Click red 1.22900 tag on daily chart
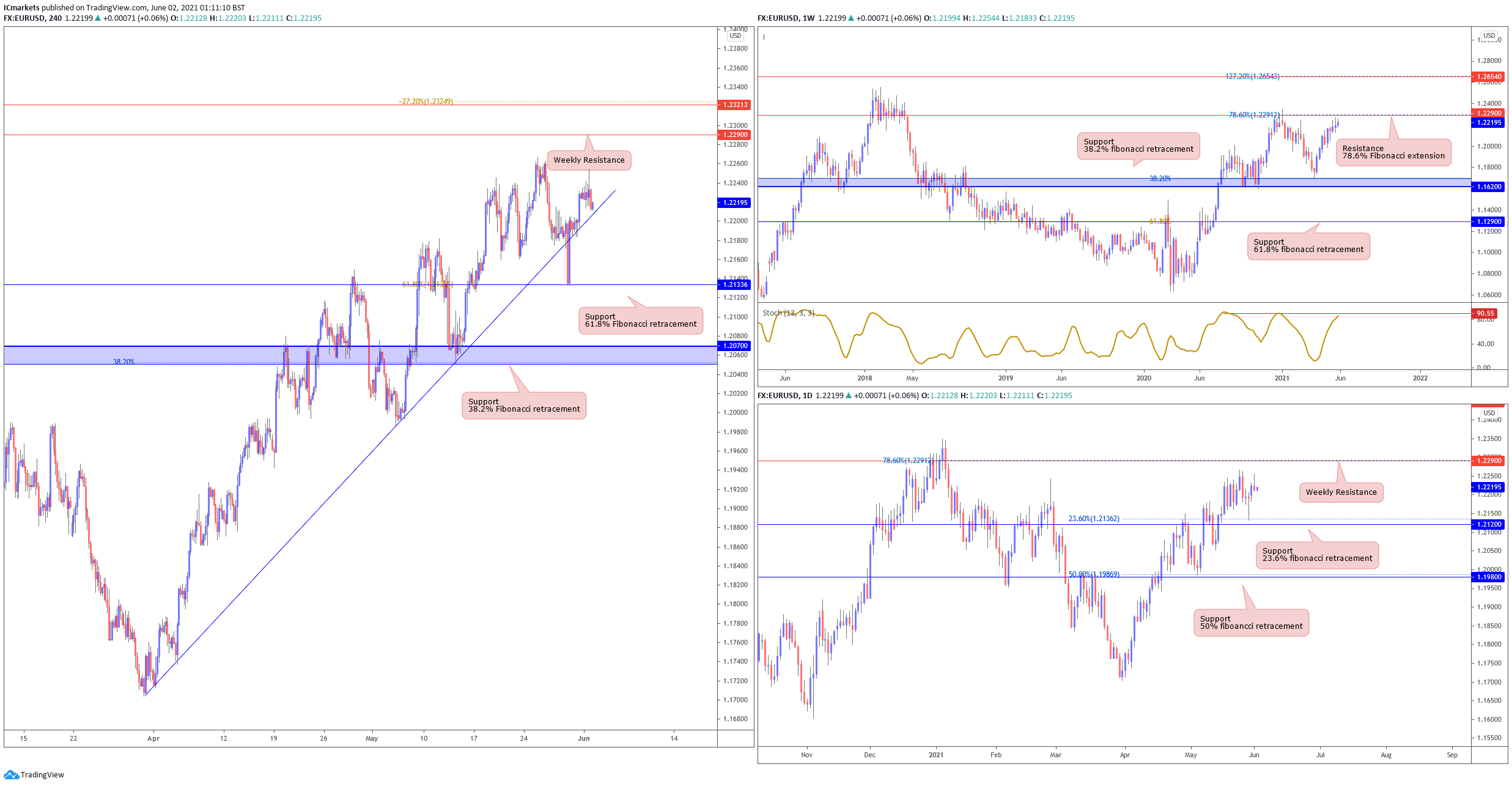This screenshot has height=786, width=1512. [1488, 461]
